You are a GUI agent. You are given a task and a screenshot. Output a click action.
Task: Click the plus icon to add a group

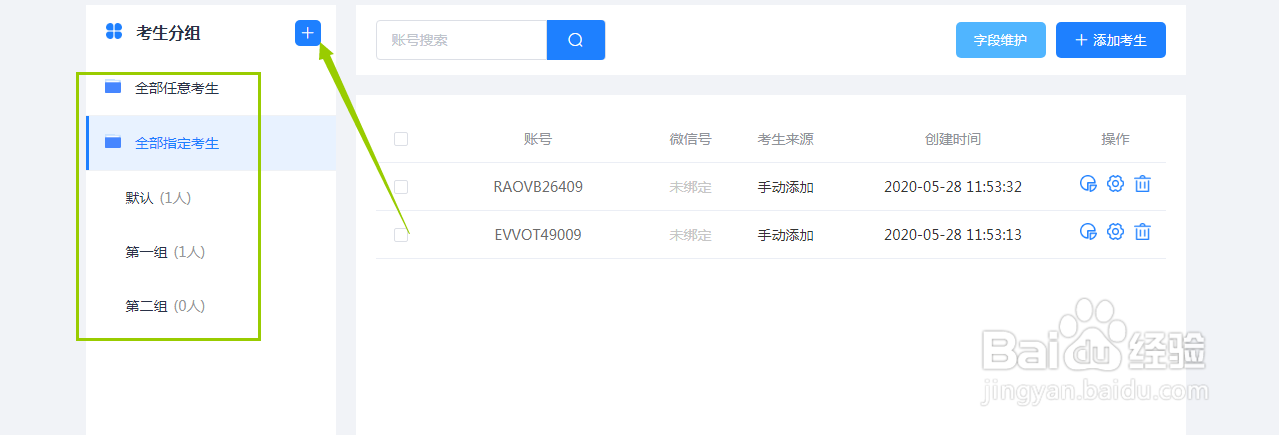point(308,33)
